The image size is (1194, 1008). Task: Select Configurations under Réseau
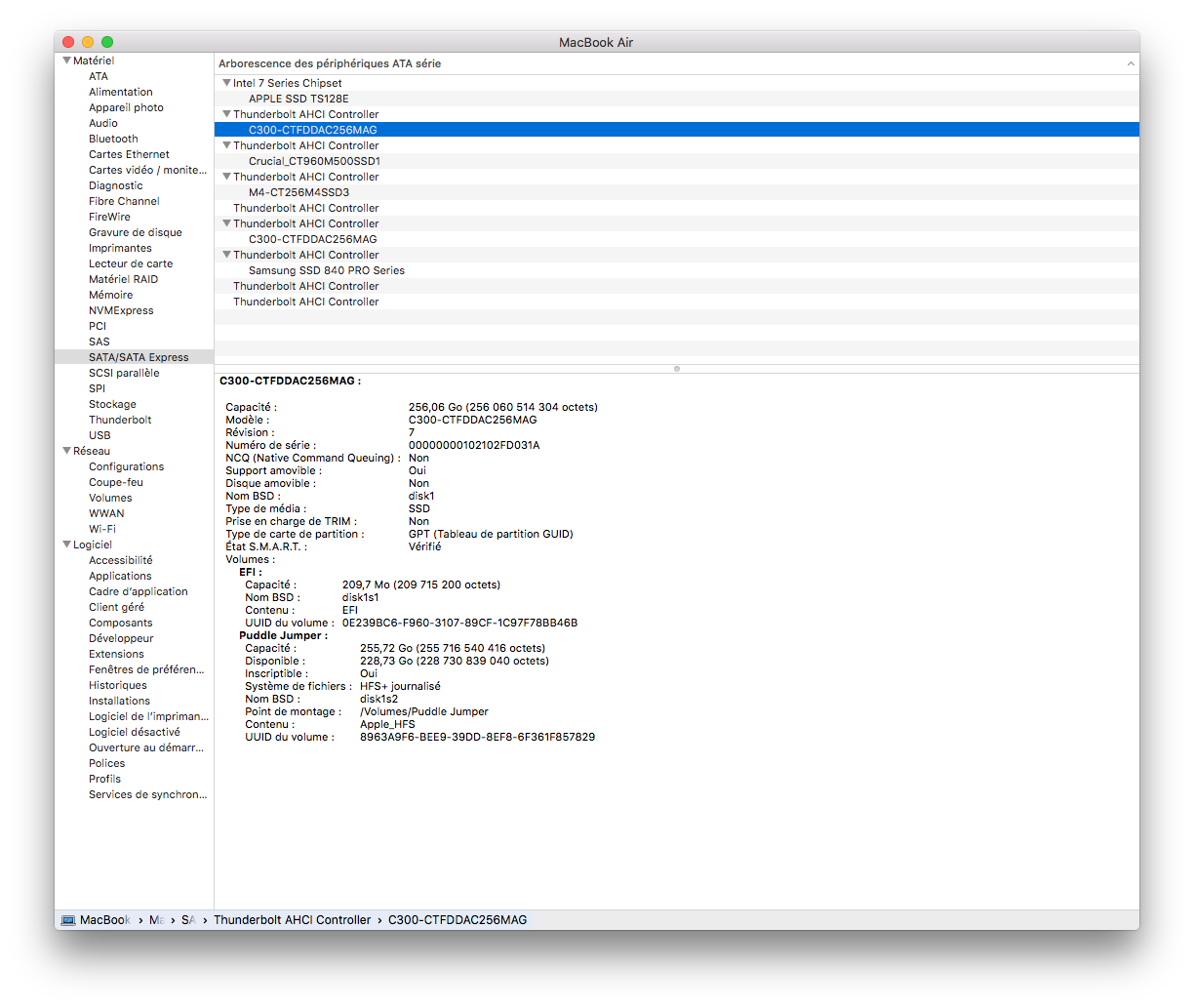point(127,466)
